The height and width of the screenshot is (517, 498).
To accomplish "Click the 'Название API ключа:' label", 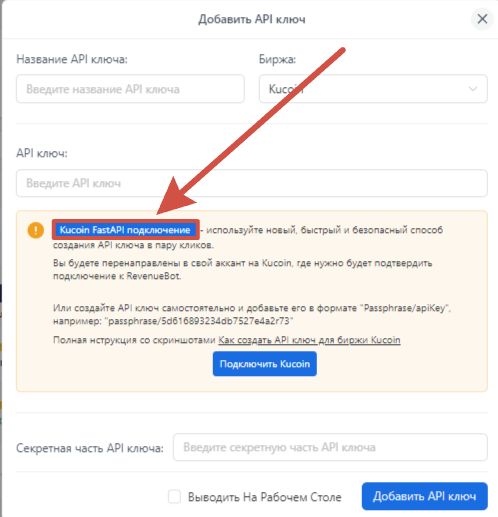I will tap(72, 59).
